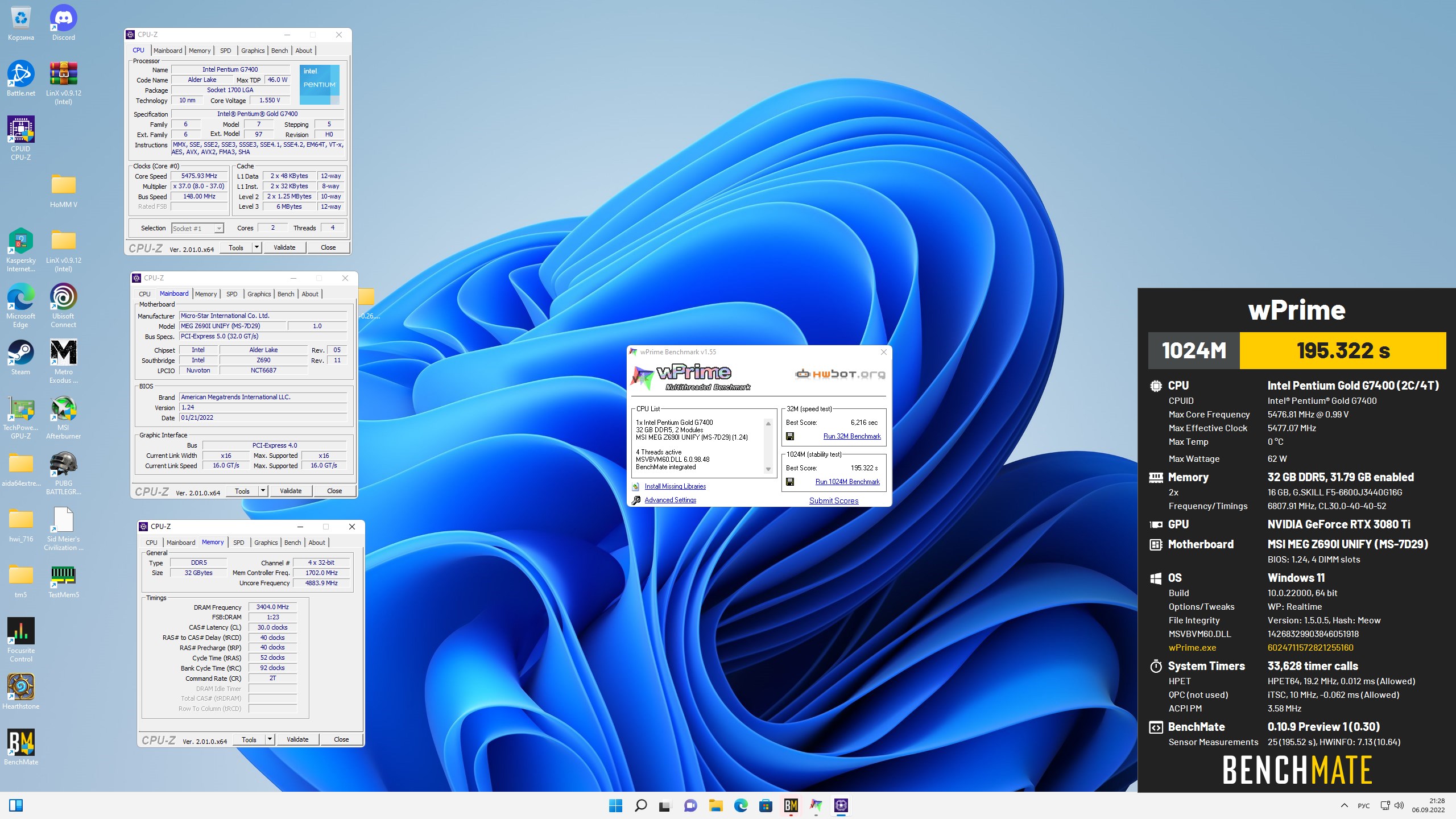Open tm5 folder on desktop
This screenshot has height=819, width=1456.
pos(21,581)
